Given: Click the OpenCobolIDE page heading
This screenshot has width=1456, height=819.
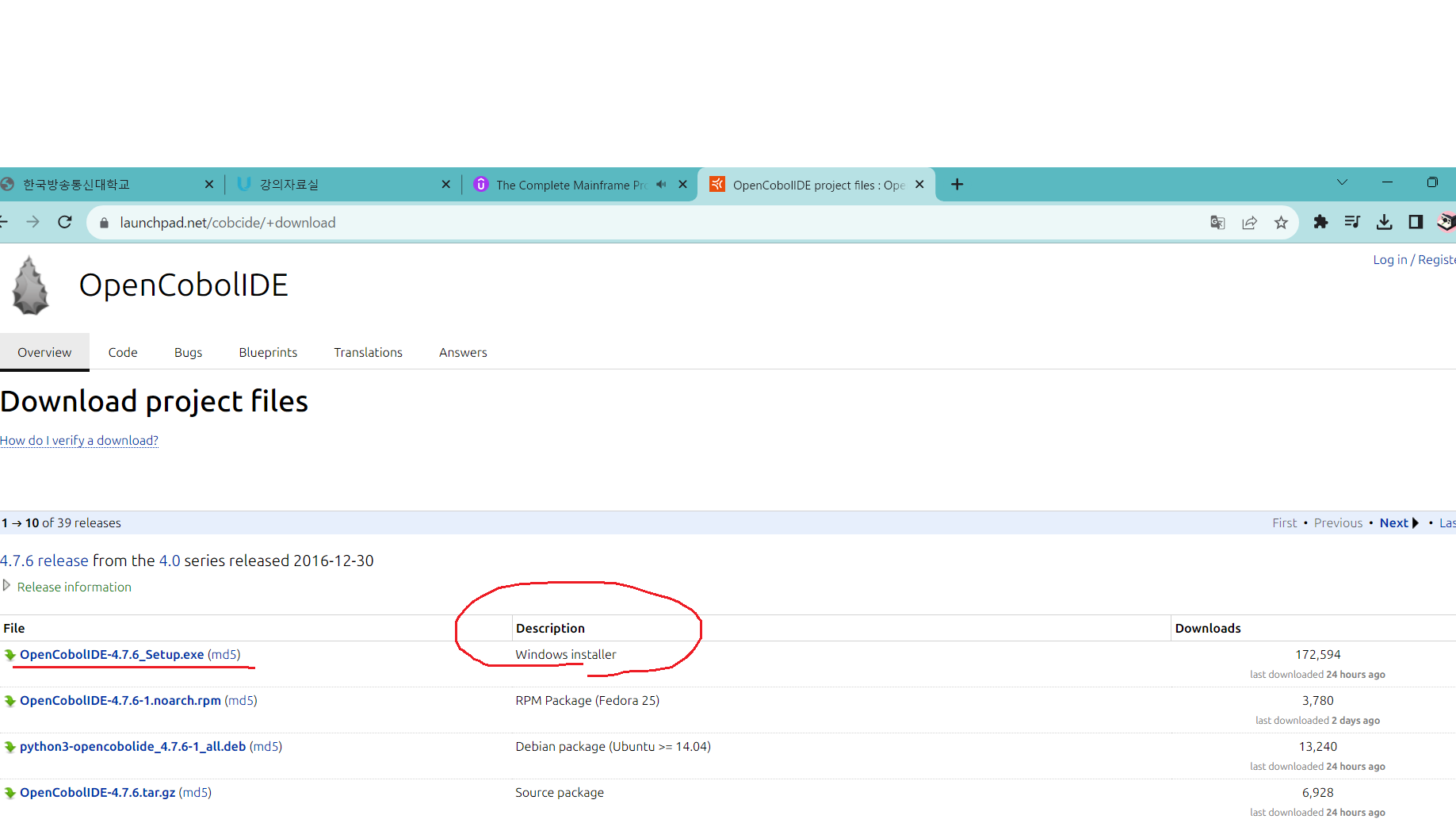Looking at the screenshot, I should pyautogui.click(x=183, y=285).
